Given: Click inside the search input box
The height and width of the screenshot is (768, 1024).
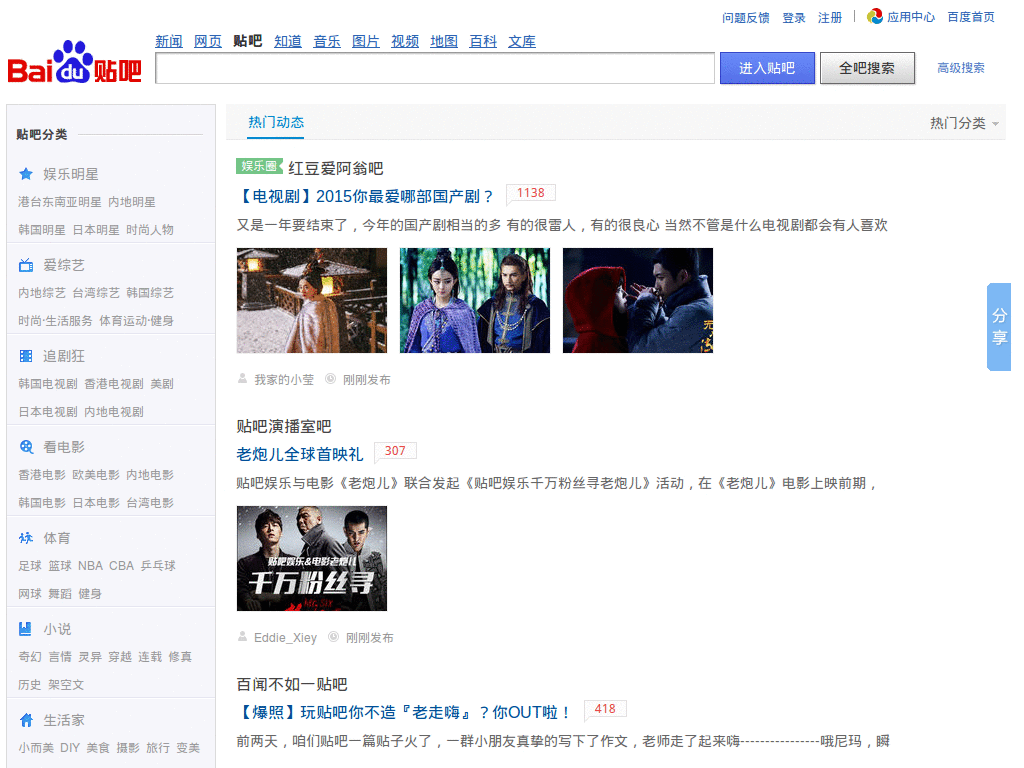Looking at the screenshot, I should pos(435,68).
